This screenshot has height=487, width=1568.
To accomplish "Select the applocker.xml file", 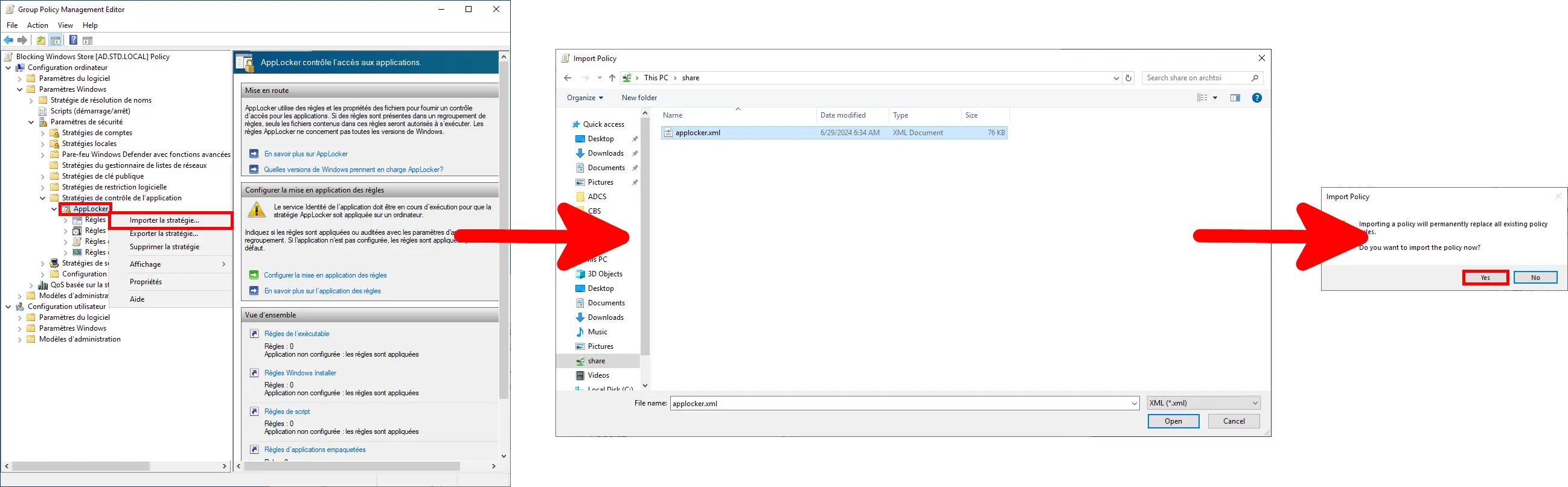I will [697, 133].
